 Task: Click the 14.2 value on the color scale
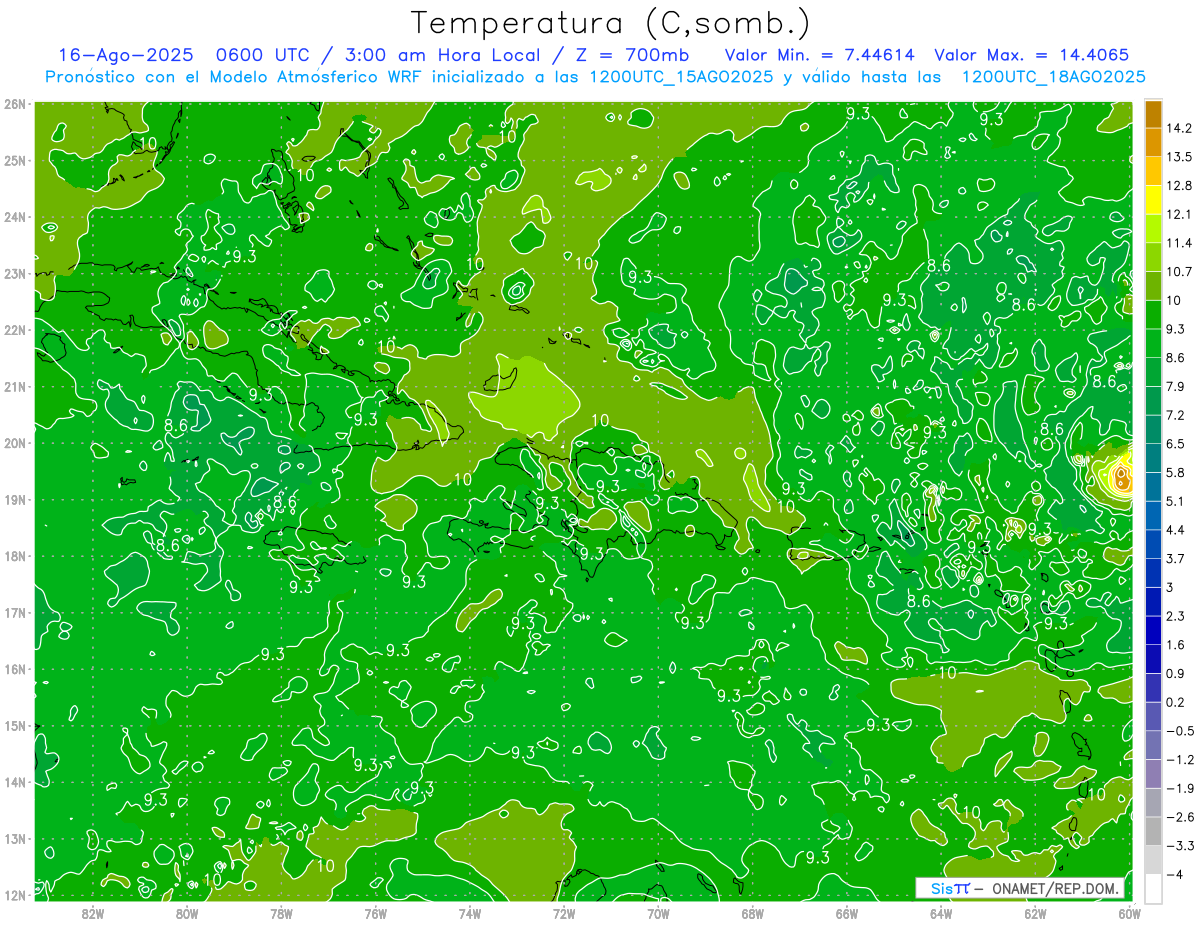tap(1177, 128)
